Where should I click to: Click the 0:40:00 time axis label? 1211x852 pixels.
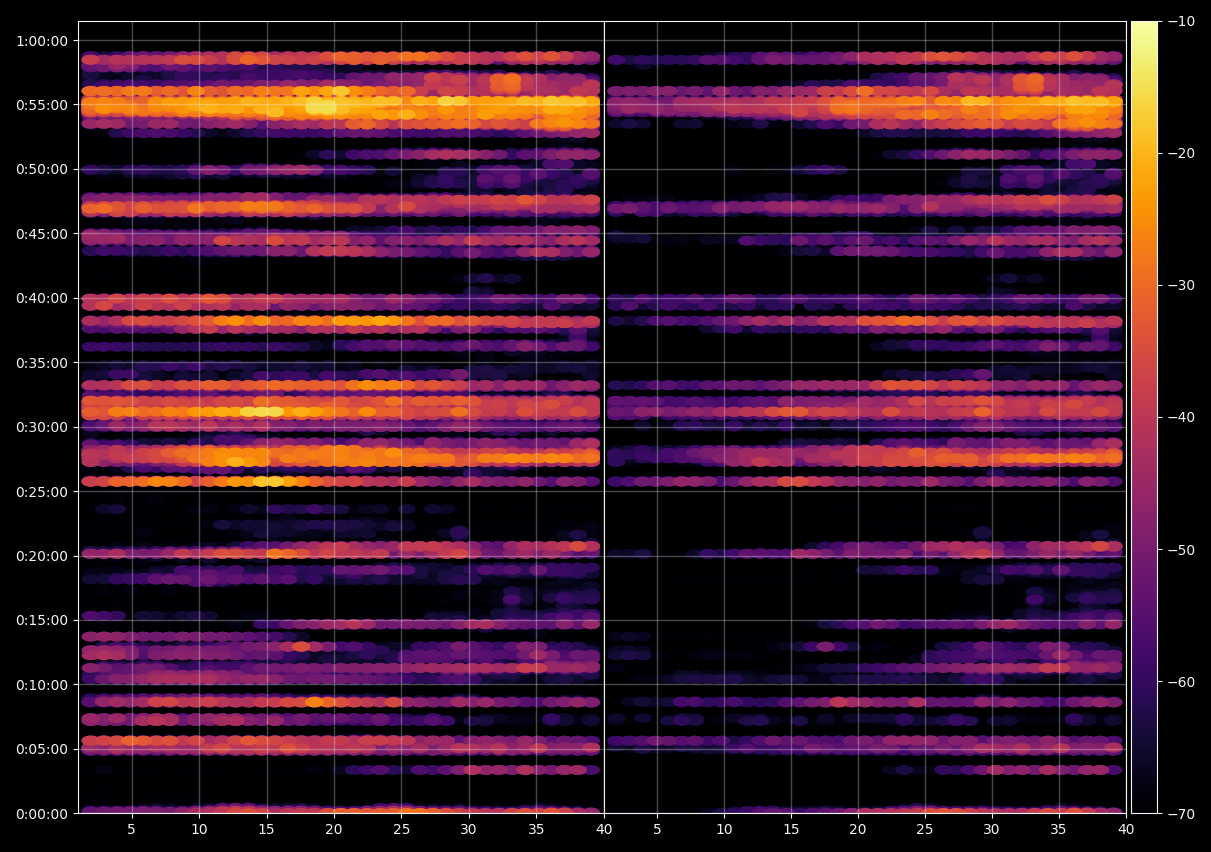pos(41,298)
